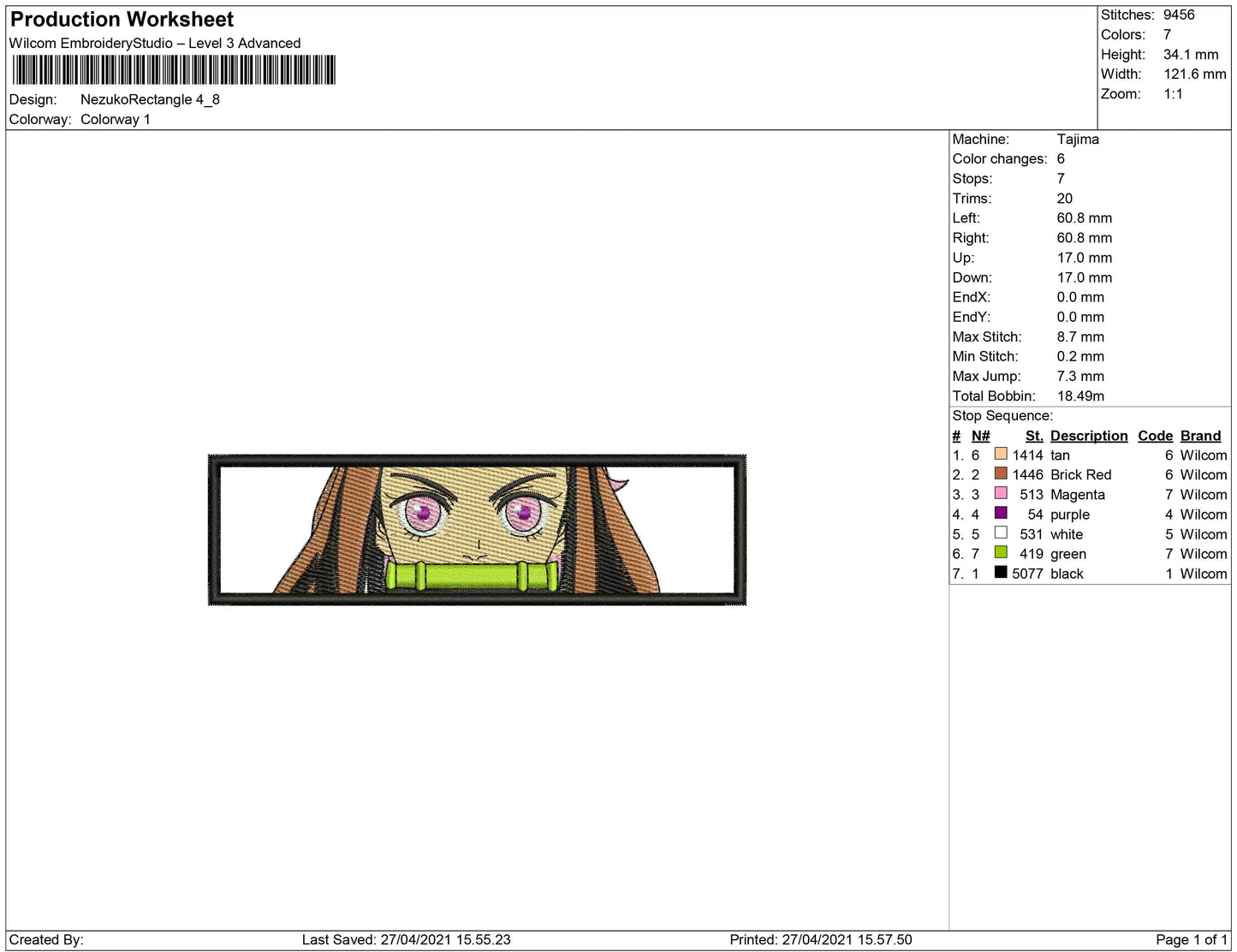Viewport: 1237px width, 952px height.
Task: Click the design name "NezukoRectangle 4_8"
Action: pyautogui.click(x=150, y=99)
